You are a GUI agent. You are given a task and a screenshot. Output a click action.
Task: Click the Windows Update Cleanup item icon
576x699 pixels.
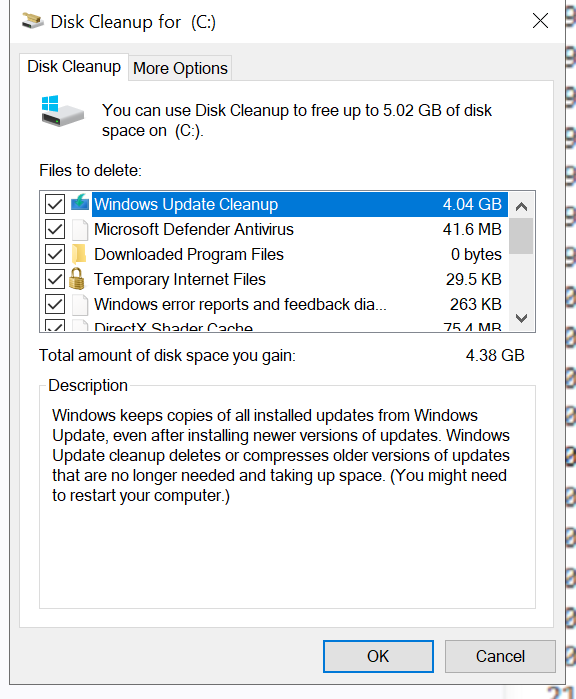[x=80, y=204]
